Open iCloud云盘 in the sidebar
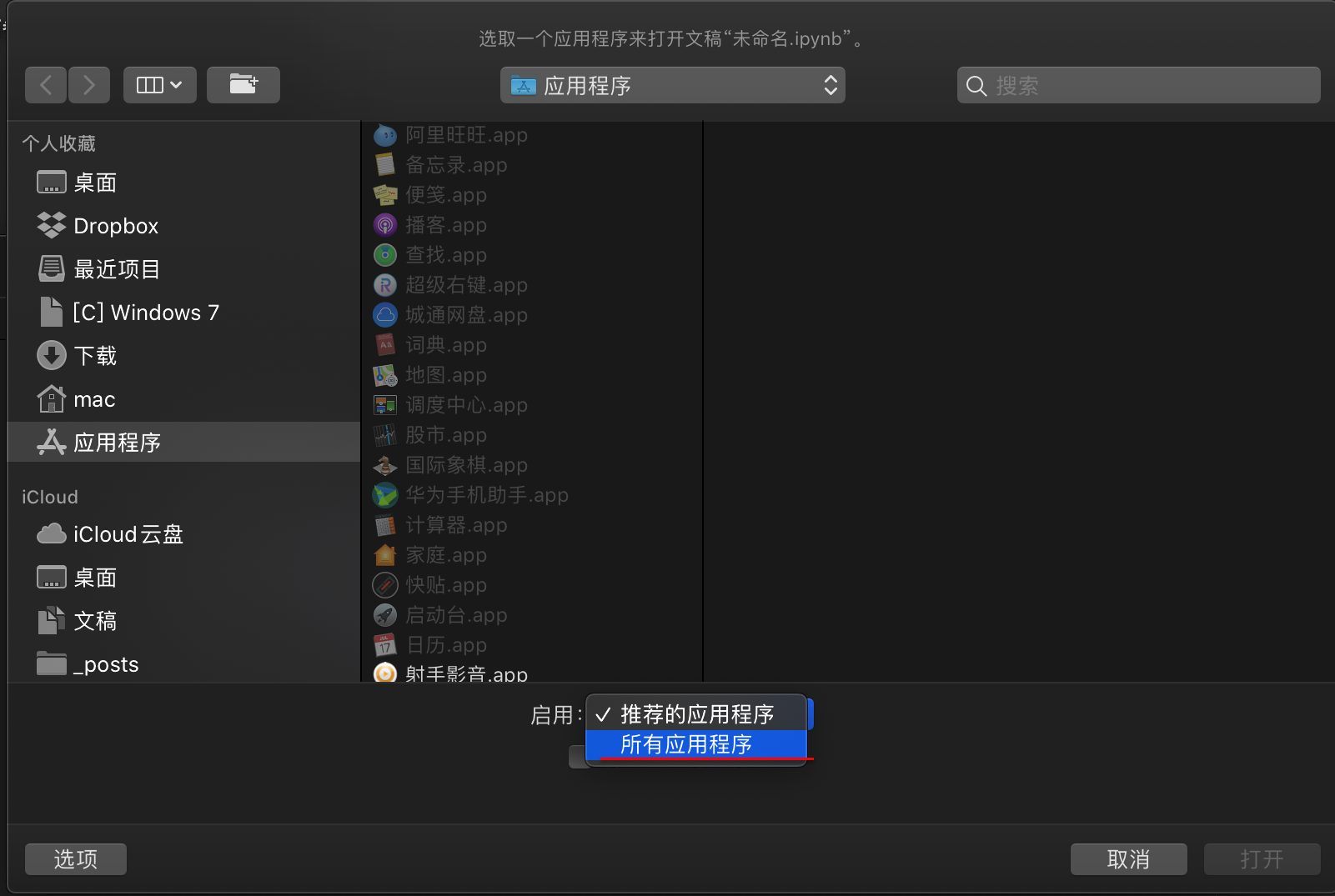Screen dimensions: 1335x896 128,534
